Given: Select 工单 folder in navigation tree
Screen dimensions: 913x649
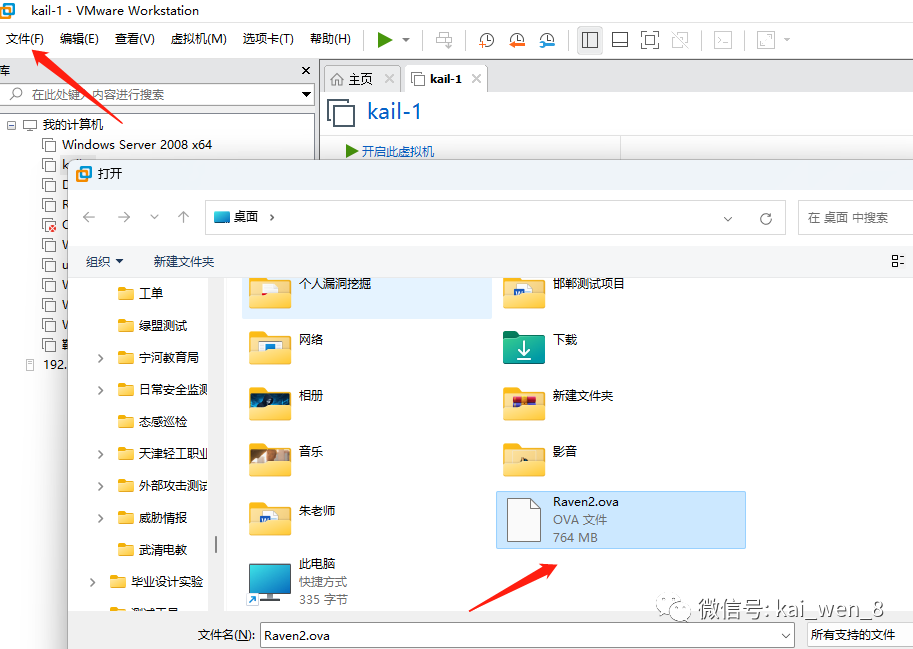Looking at the screenshot, I should [140, 293].
